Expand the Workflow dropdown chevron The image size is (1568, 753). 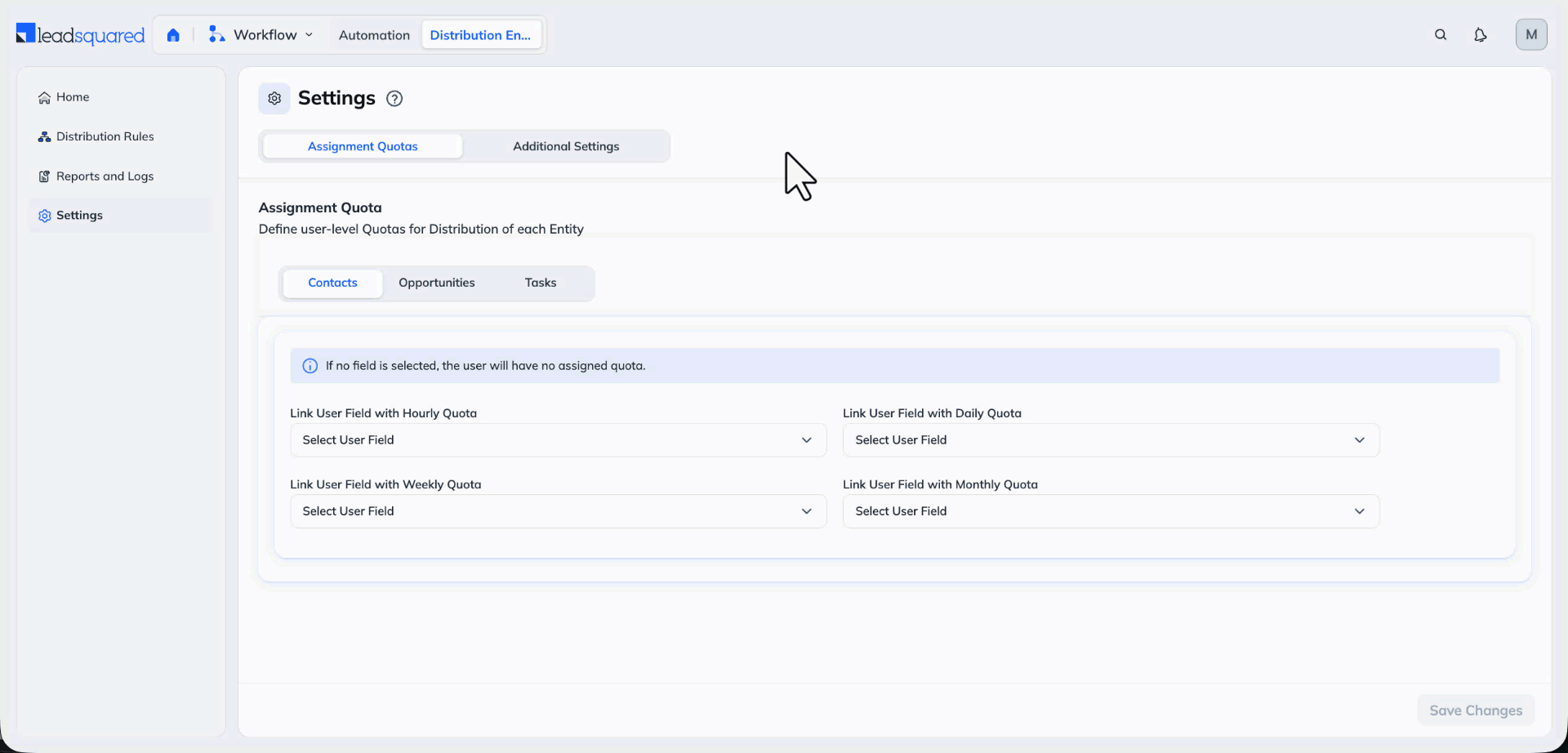click(x=309, y=35)
